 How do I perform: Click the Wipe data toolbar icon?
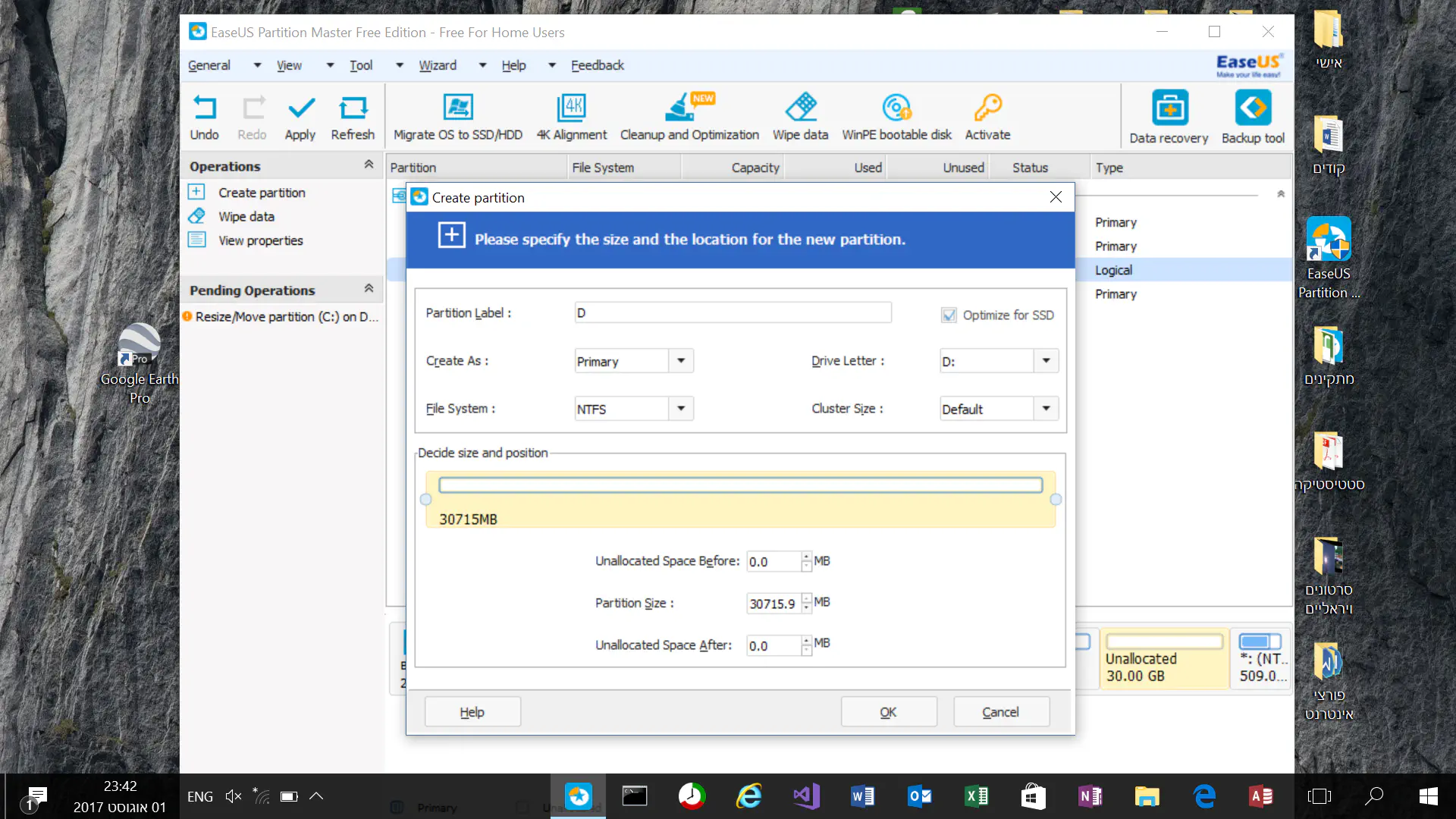(x=800, y=108)
